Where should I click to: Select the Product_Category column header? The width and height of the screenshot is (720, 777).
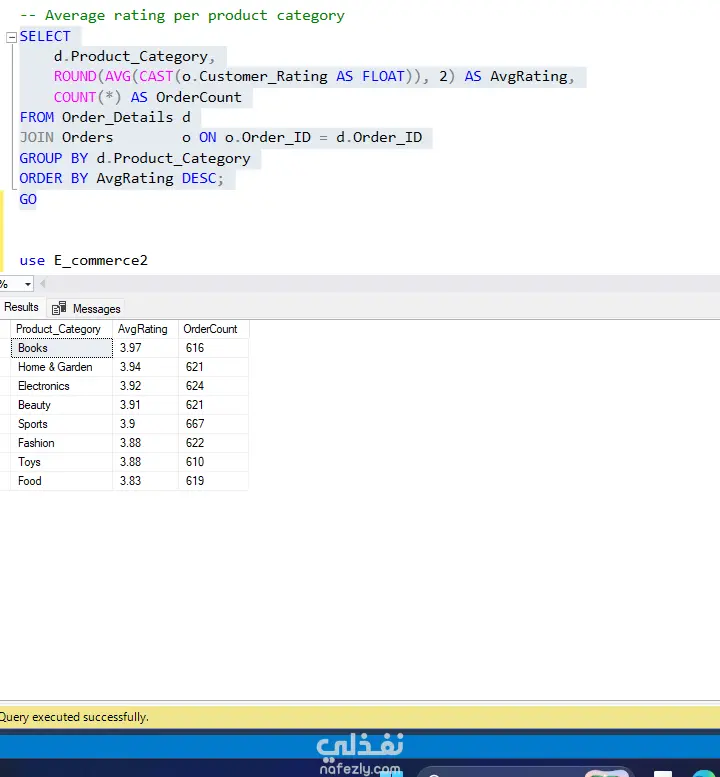coord(62,329)
